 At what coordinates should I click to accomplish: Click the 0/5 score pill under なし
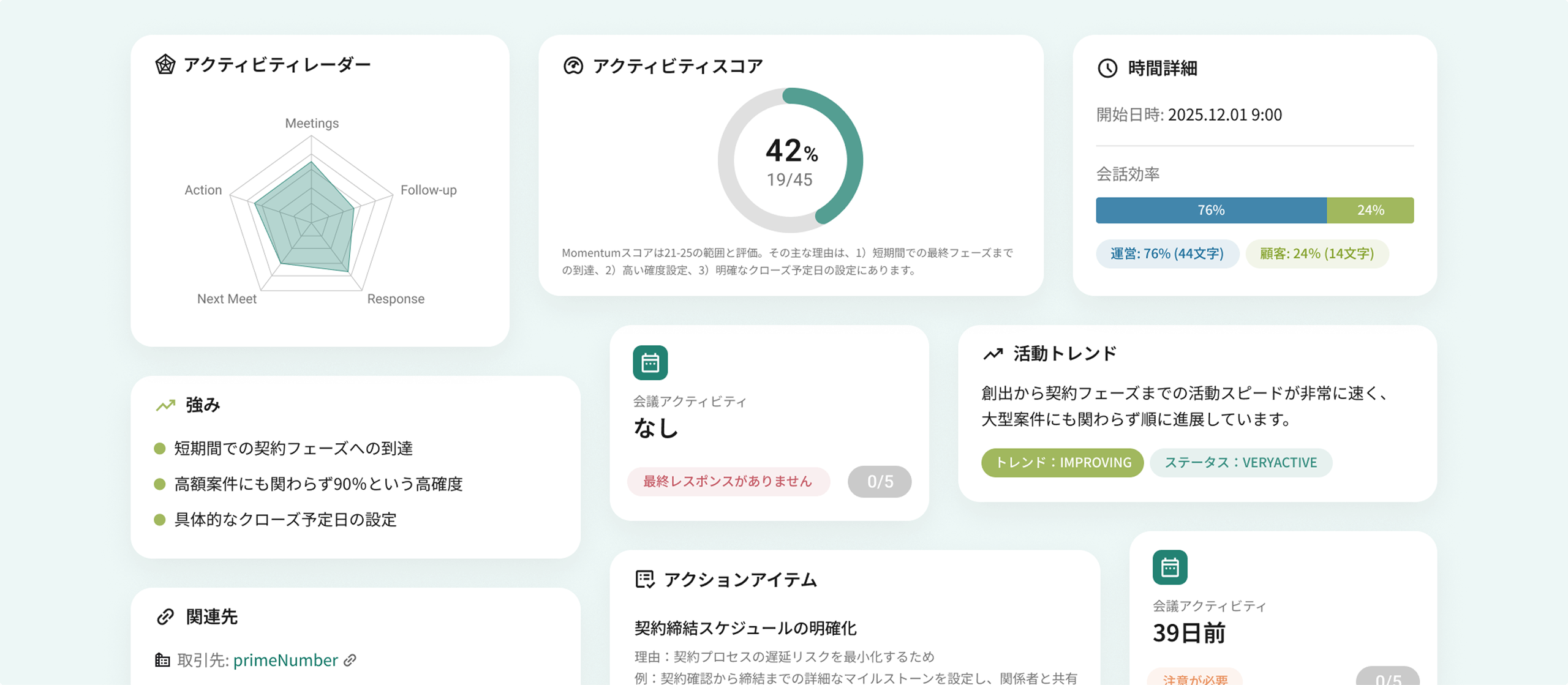(x=880, y=482)
